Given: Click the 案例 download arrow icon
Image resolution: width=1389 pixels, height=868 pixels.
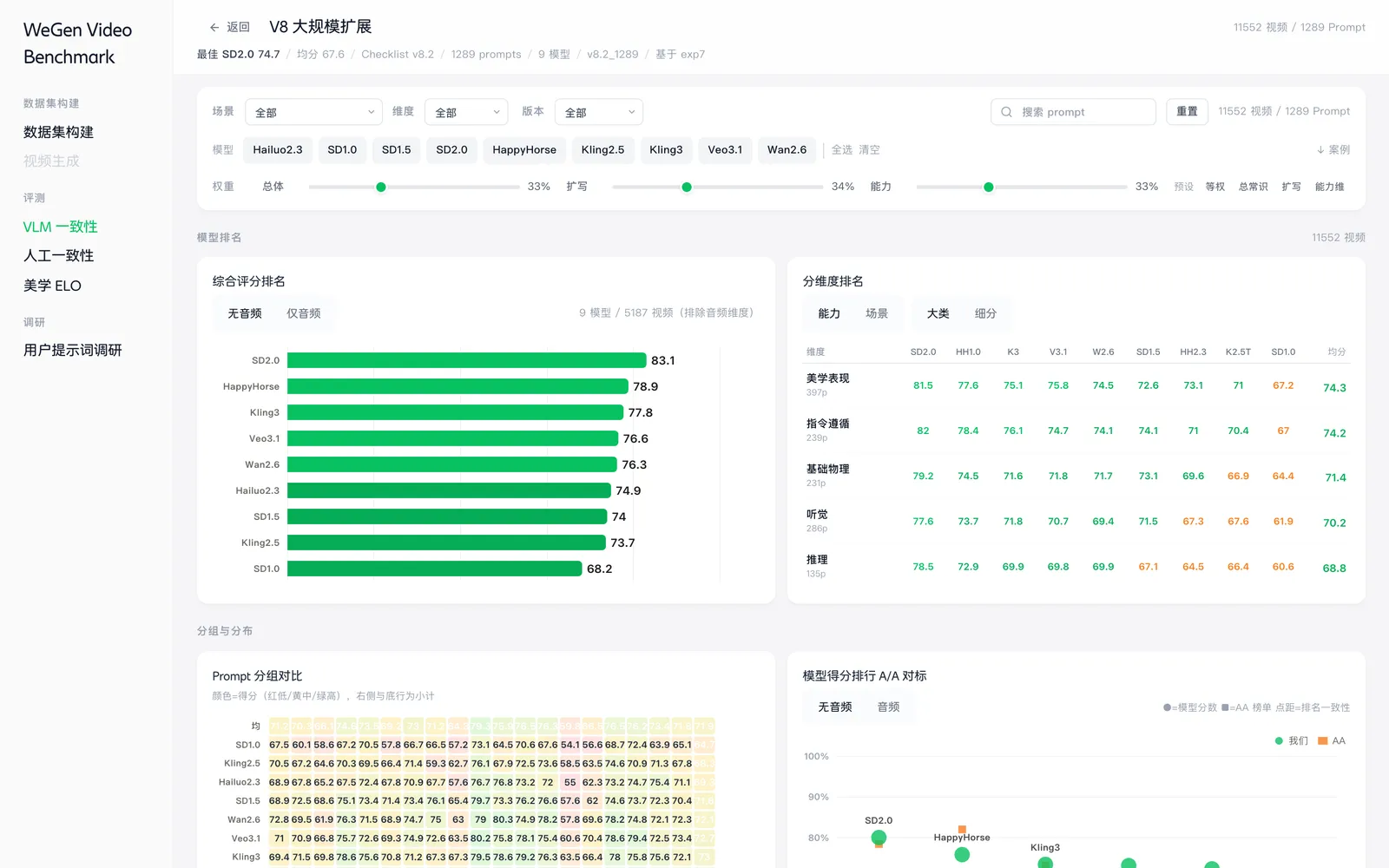Looking at the screenshot, I should coord(1320,150).
